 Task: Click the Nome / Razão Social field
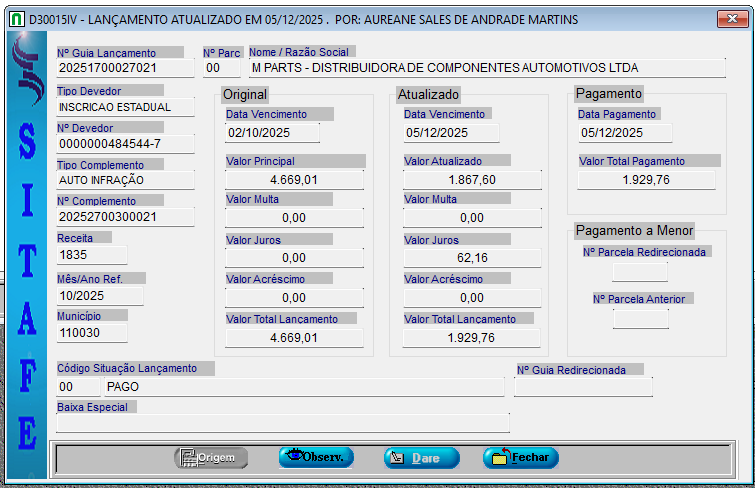486,68
